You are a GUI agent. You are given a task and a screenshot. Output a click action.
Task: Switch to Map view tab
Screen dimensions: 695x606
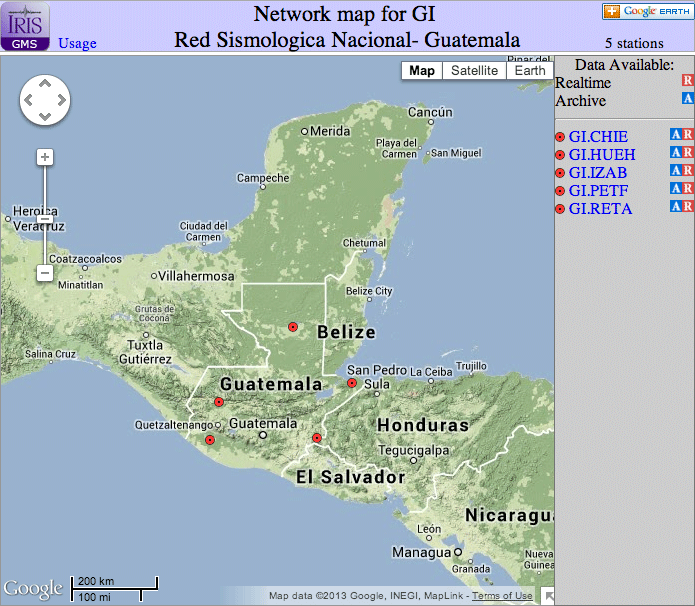coord(422,70)
